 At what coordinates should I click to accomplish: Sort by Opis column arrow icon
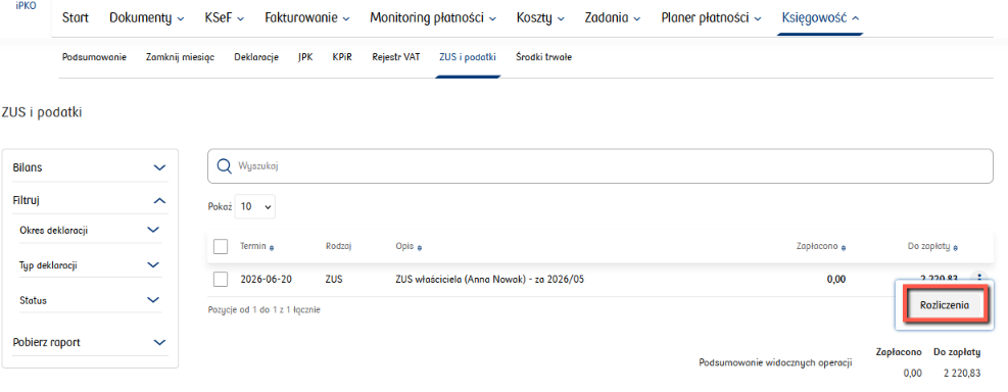click(x=419, y=247)
